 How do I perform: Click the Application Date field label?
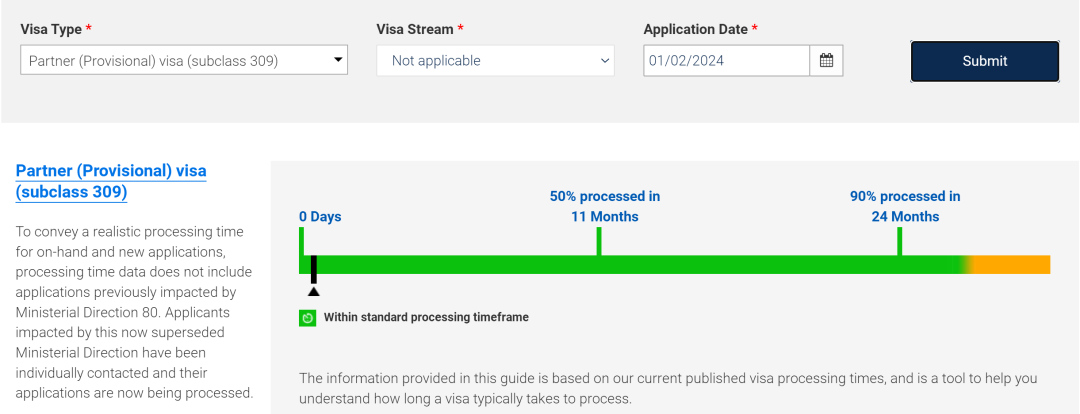coord(695,29)
